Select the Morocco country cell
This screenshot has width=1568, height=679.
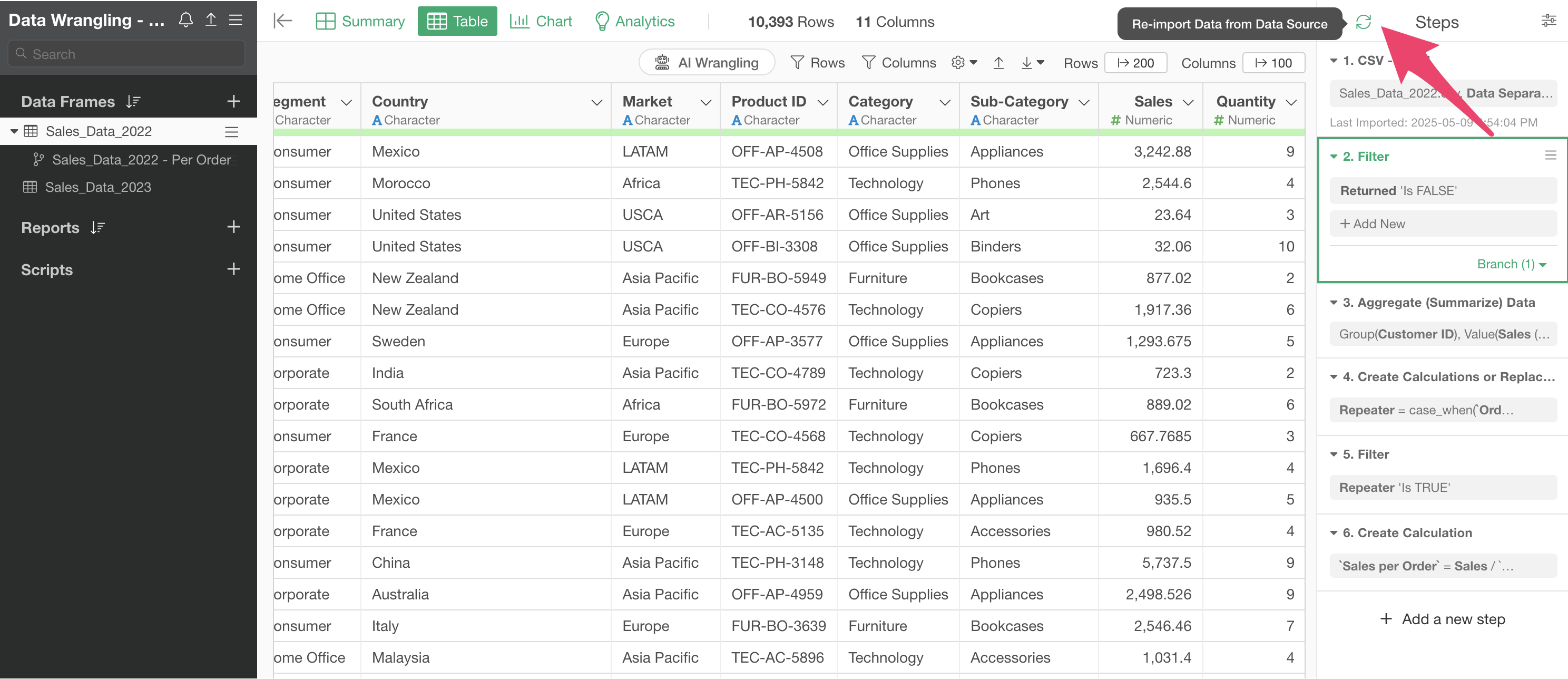(x=486, y=183)
